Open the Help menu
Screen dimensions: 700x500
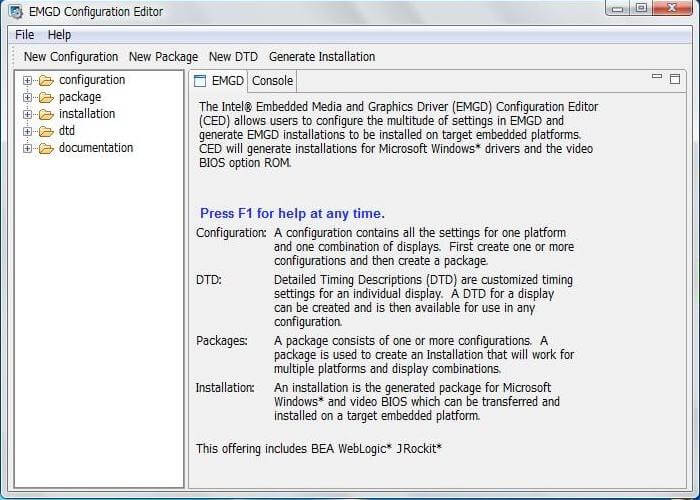[x=59, y=35]
